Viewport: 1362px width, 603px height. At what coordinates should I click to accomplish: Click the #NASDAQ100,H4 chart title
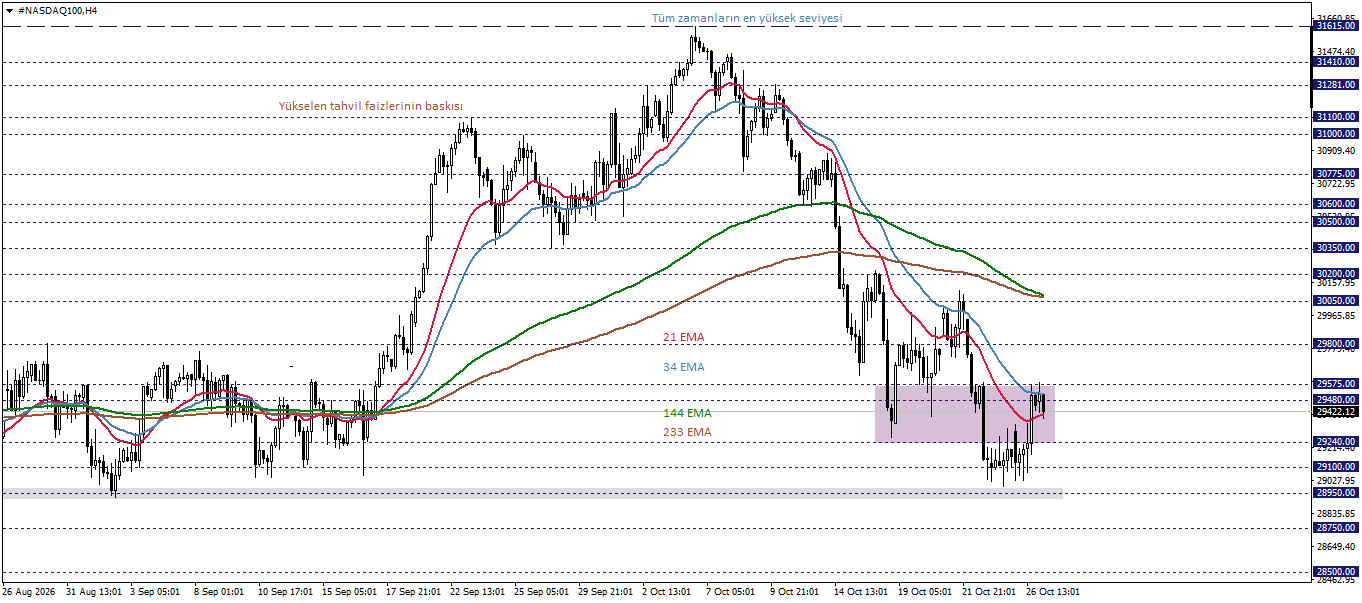58,9
